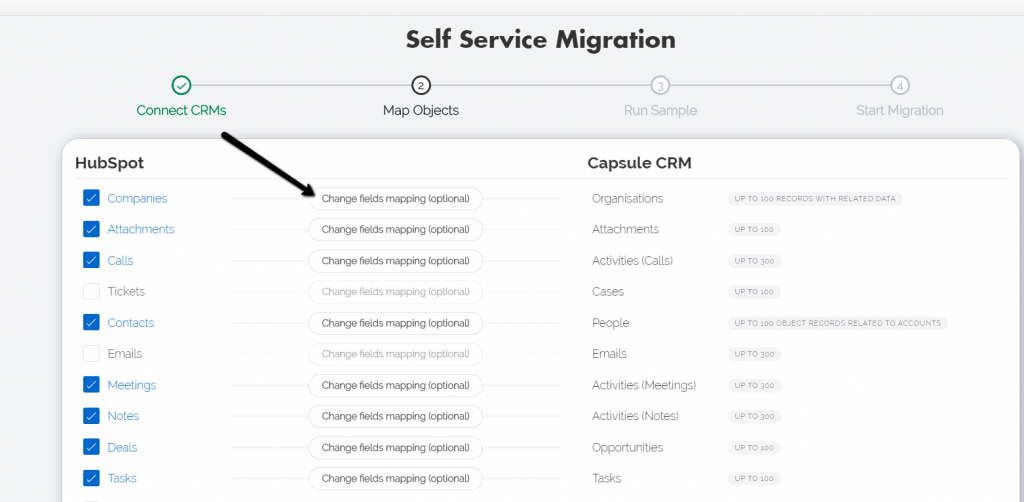Viewport: 1024px width, 502px height.
Task: Change fields mapping for Attachments
Action: click(x=395, y=230)
